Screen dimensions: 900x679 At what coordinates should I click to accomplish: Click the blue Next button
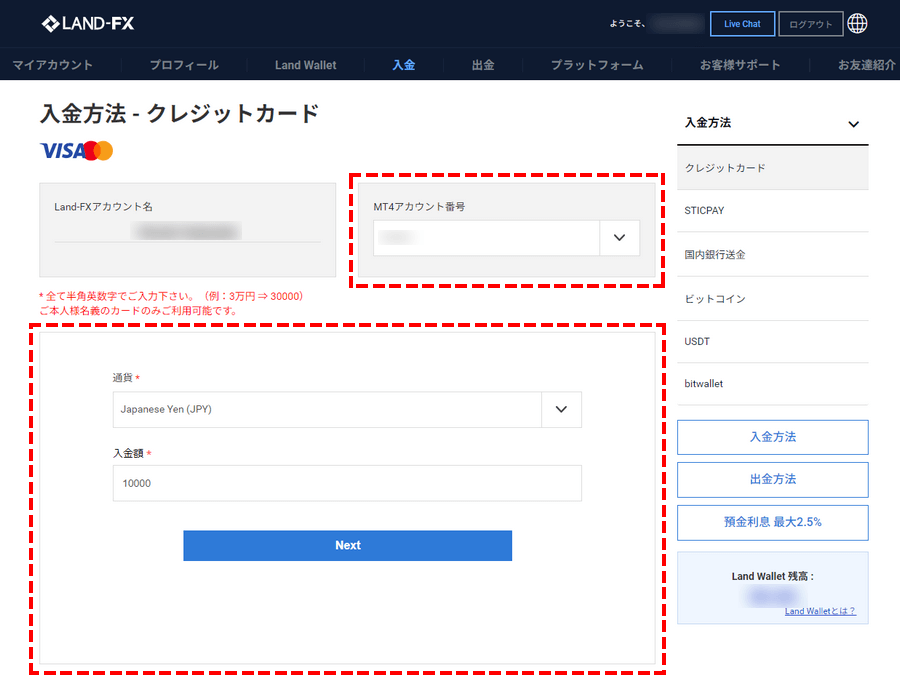click(347, 545)
